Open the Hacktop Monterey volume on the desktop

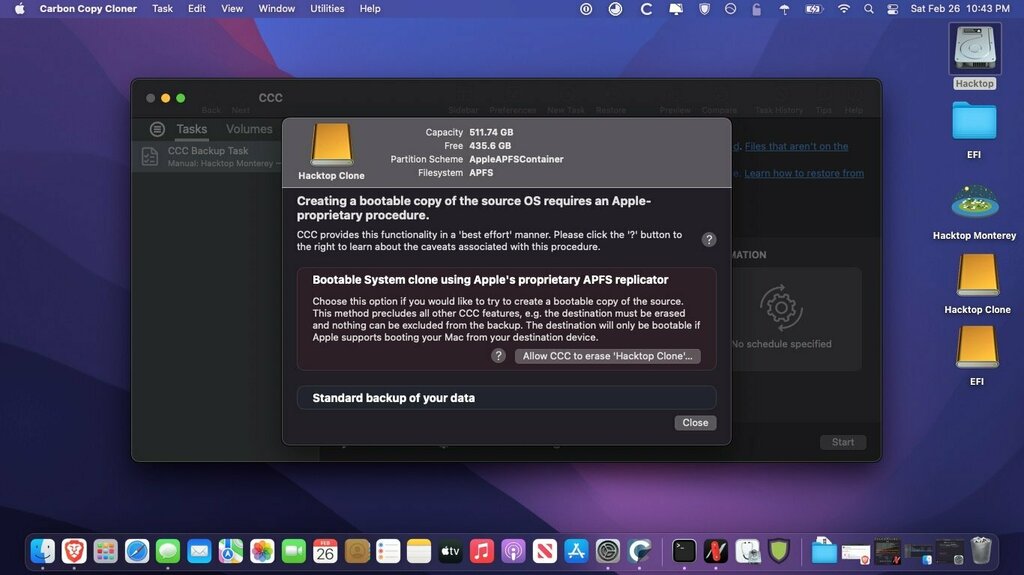[974, 203]
